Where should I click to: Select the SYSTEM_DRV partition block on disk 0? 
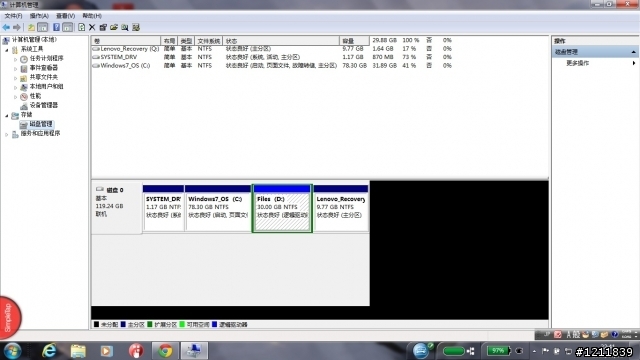pyautogui.click(x=163, y=208)
